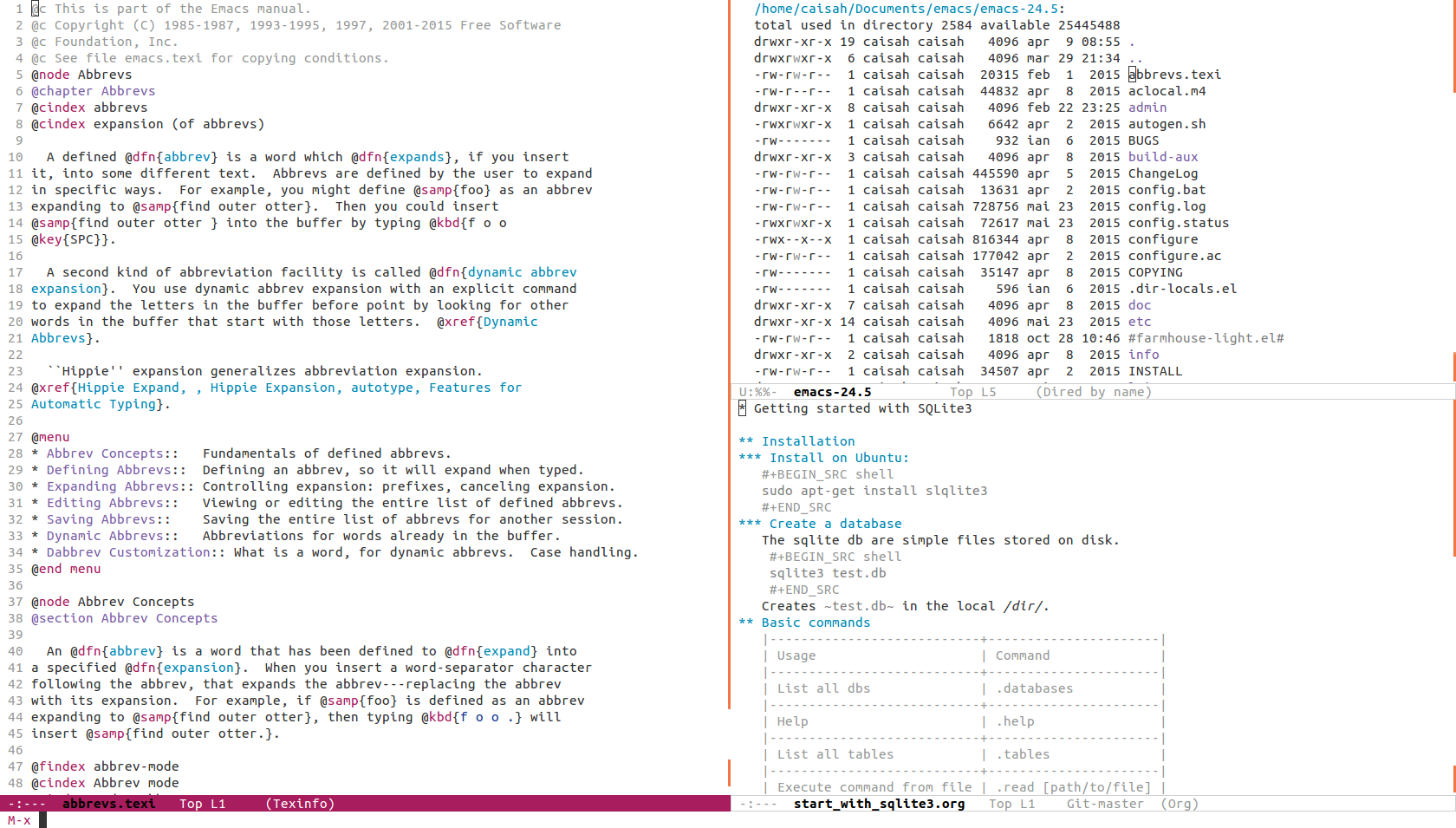Click the '@section Abbrev Concepts' line

(125, 618)
